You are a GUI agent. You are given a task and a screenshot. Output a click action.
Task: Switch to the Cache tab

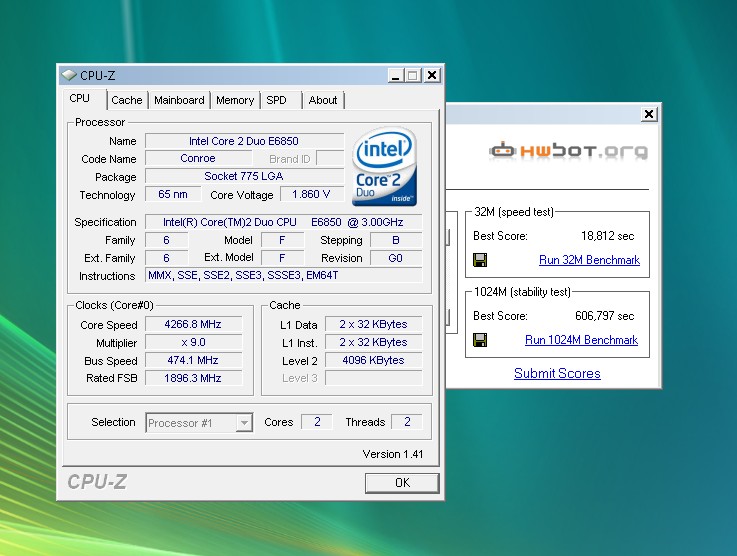(127, 100)
